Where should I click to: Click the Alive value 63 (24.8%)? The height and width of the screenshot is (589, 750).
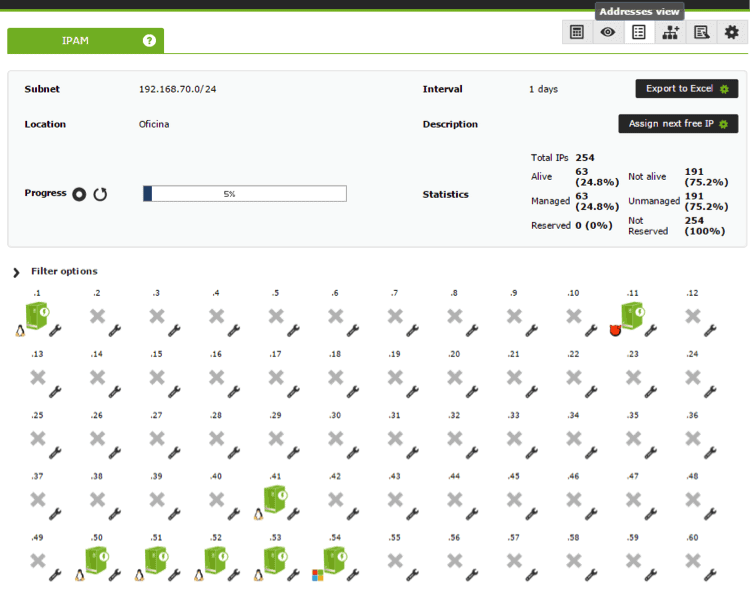(597, 177)
